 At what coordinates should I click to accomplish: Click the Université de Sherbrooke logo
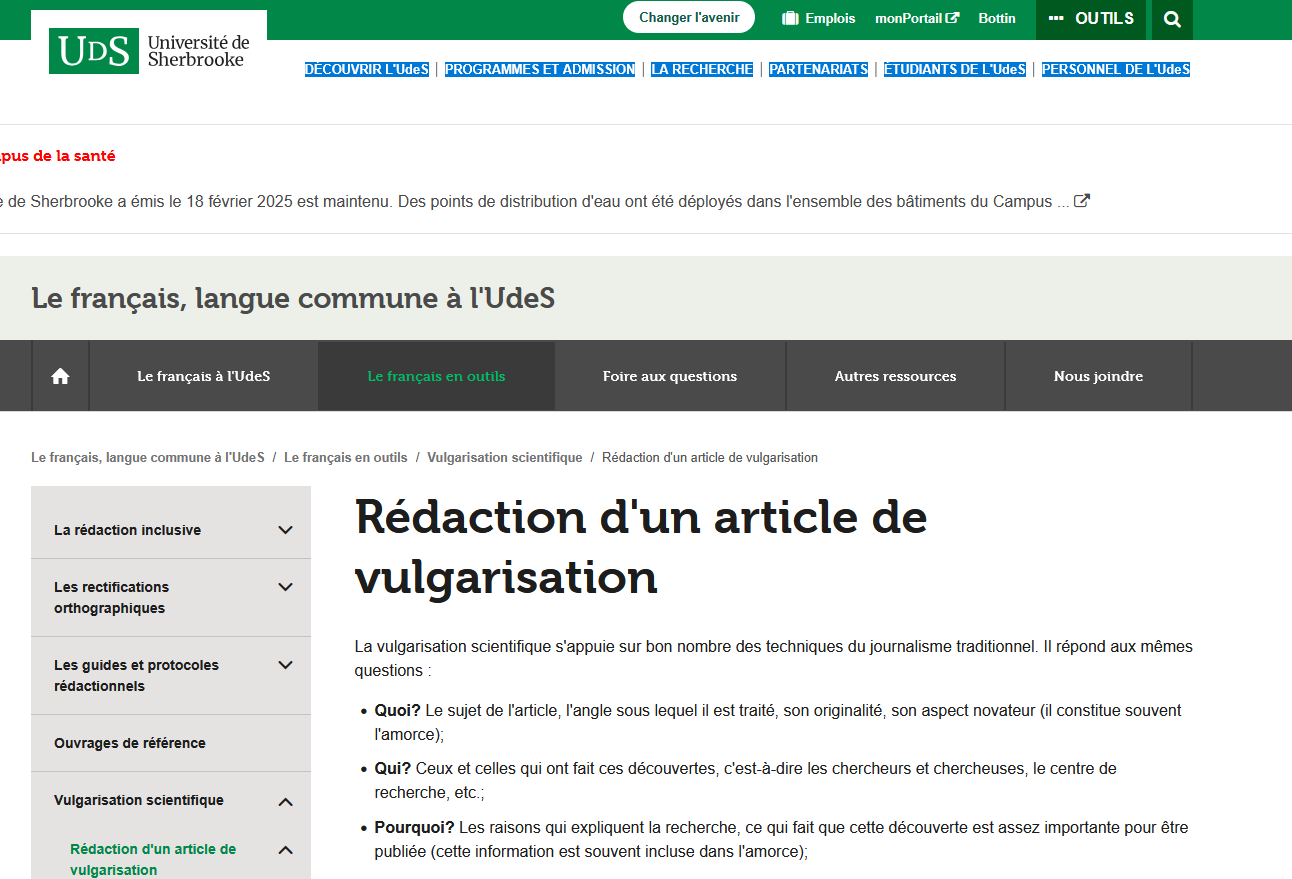pos(149,51)
